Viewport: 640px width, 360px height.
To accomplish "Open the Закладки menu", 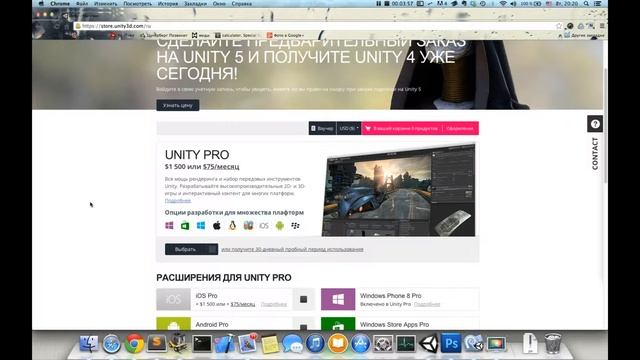I will tap(195, 4).
